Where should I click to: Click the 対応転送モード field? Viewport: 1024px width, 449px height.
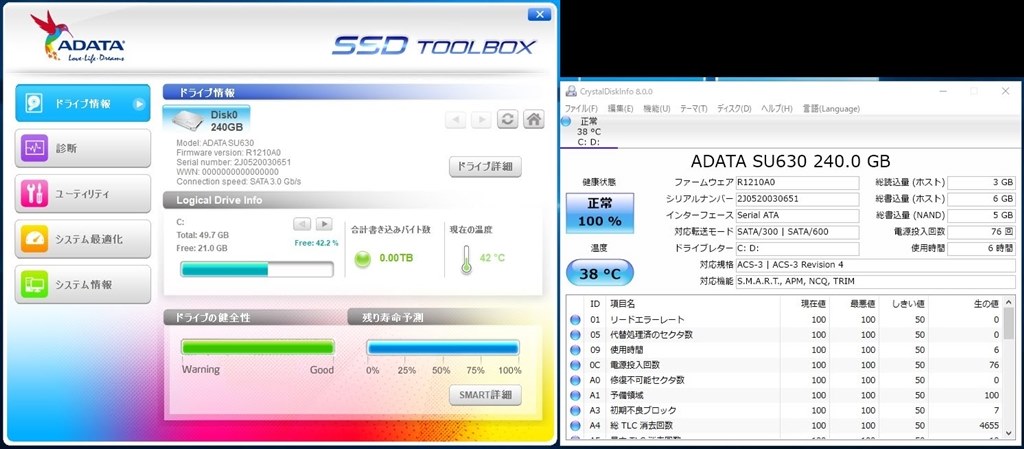(797, 232)
